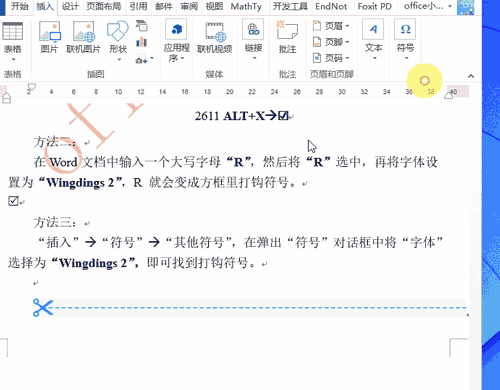The width and height of the screenshot is (500, 390).
Task: Click the 页眉 header icon
Action: click(317, 25)
